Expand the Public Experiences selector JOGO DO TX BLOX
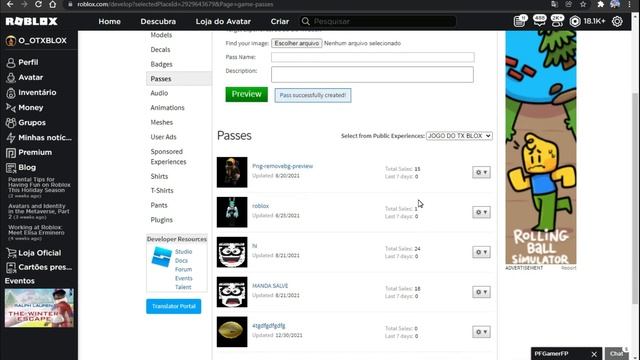The height and width of the screenshot is (360, 640). click(x=459, y=136)
